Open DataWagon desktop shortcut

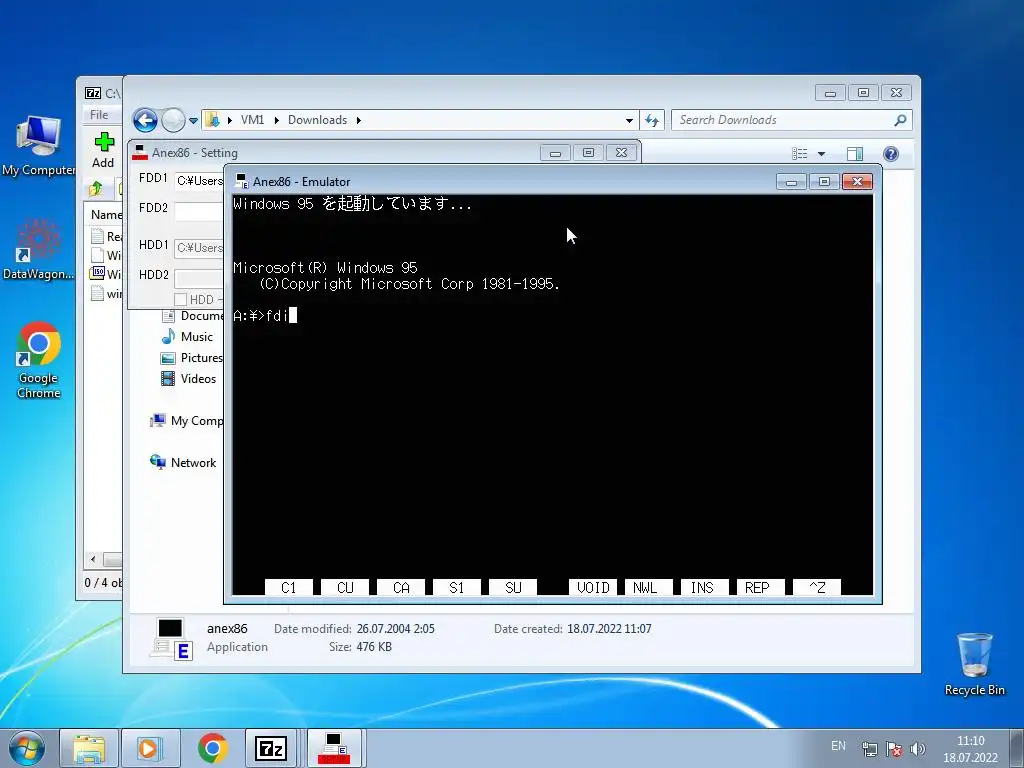click(38, 249)
